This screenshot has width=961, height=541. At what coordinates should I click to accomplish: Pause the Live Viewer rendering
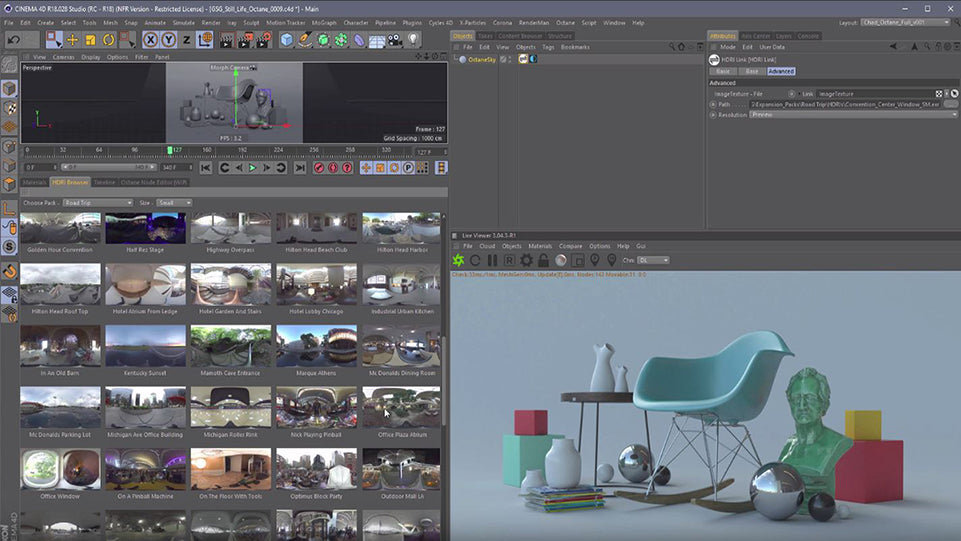pos(492,260)
